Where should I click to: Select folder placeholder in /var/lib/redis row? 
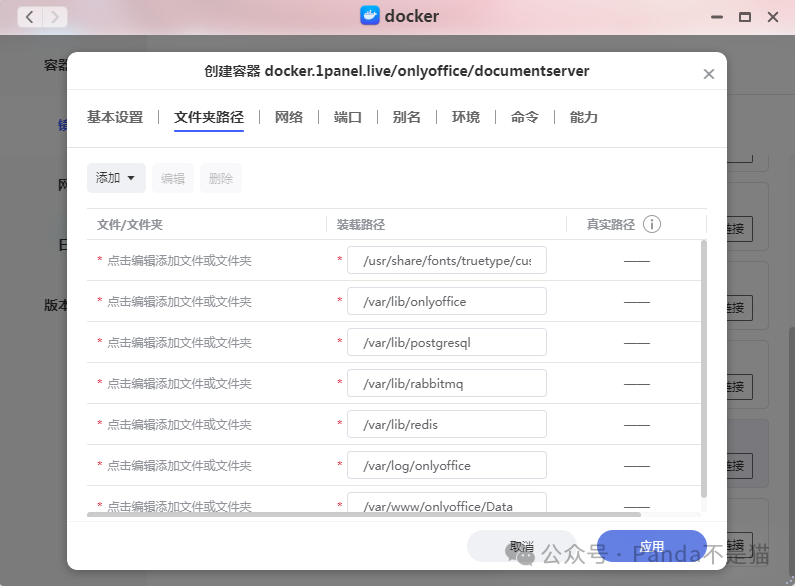(179, 425)
